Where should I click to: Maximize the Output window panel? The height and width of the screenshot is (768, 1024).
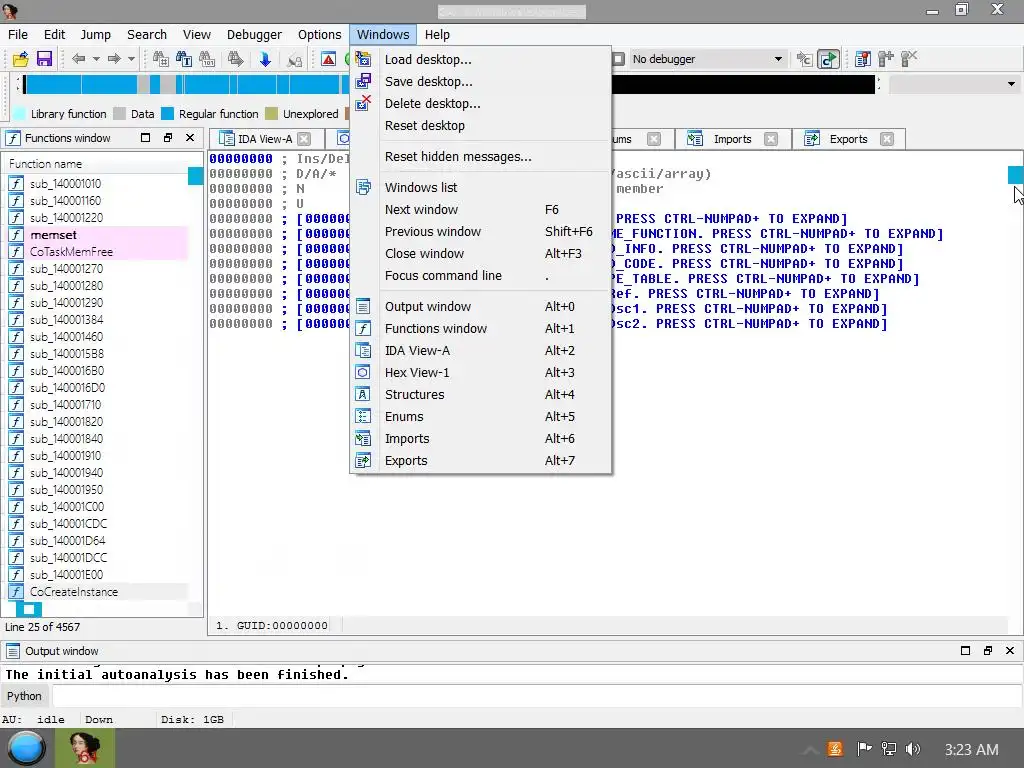pyautogui.click(x=965, y=650)
